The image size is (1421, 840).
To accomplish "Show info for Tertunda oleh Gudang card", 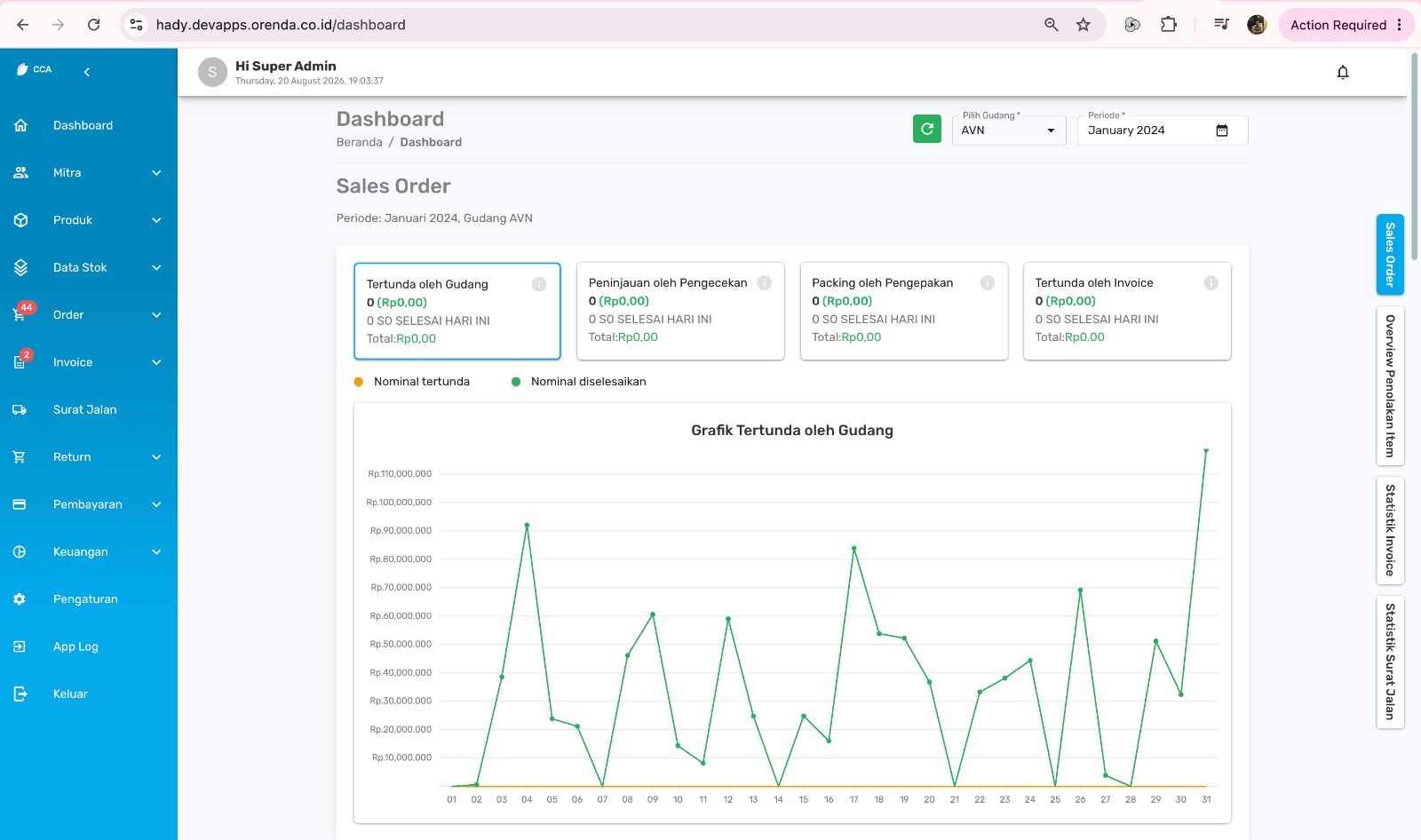I will pos(539,284).
